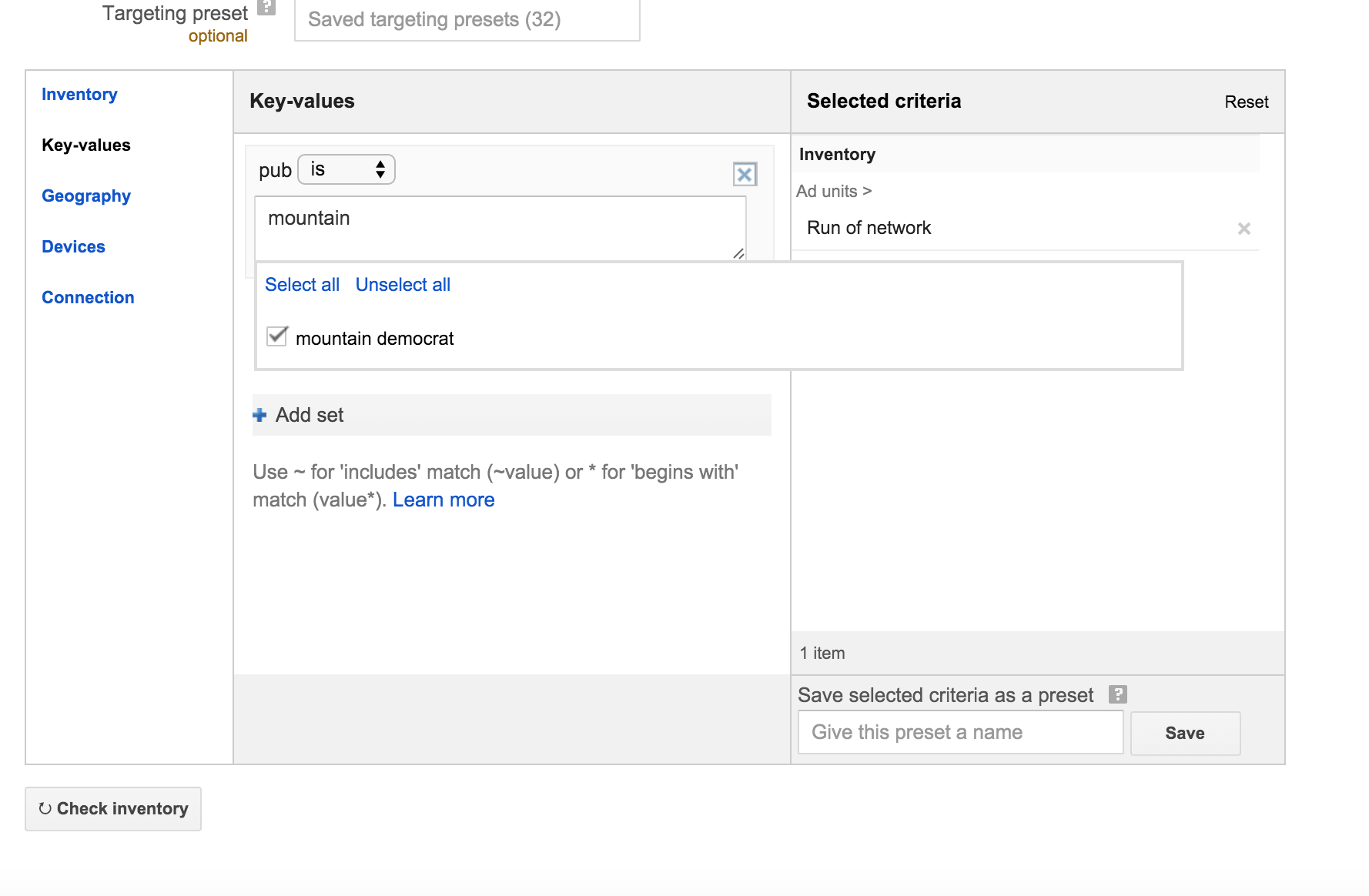1369x896 pixels.
Task: Switch to the Inventory tab
Action: 79,95
